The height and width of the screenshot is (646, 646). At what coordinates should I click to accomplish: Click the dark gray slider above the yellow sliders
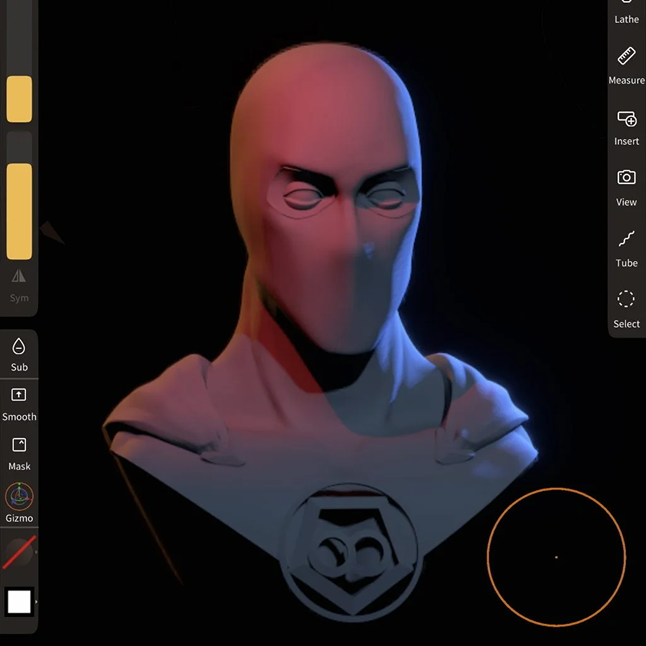pyautogui.click(x=19, y=35)
